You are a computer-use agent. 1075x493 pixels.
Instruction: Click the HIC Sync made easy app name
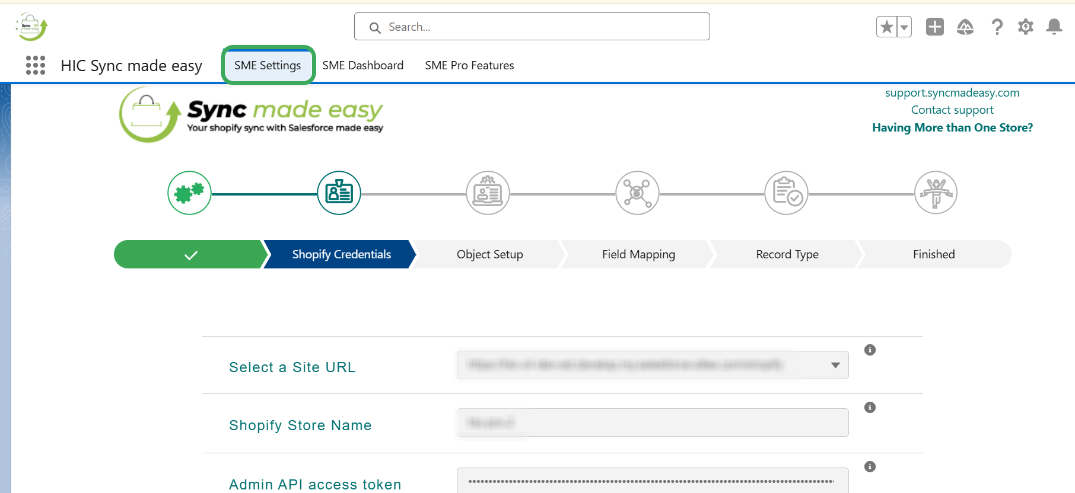point(132,66)
